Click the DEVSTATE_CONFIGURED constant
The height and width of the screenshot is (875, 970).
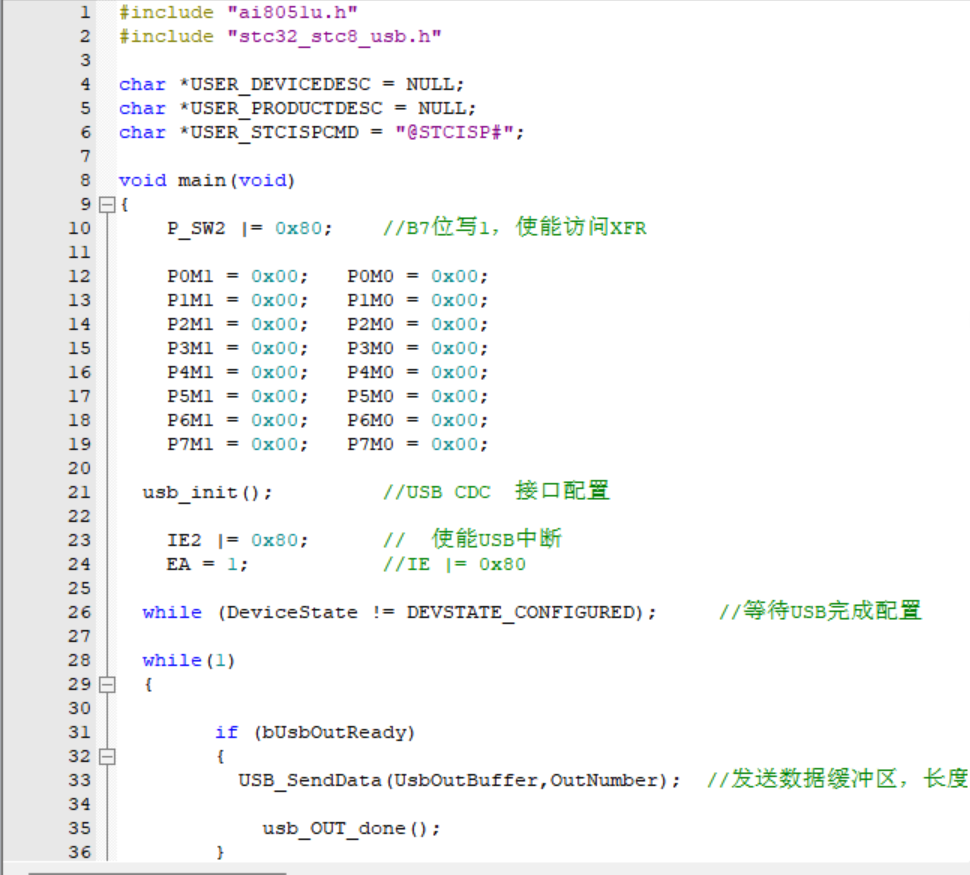[521, 613]
